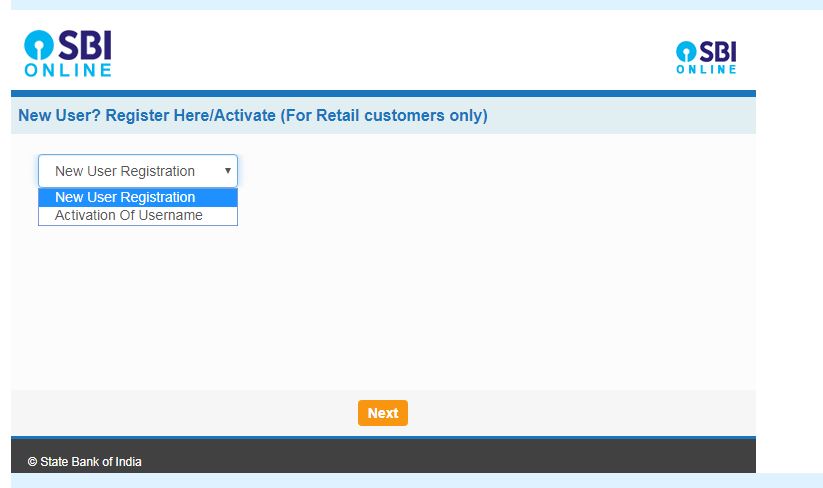Screen dimensions: 823x488
Task: Select the highlighted New User Registration option
Action: 138,197
